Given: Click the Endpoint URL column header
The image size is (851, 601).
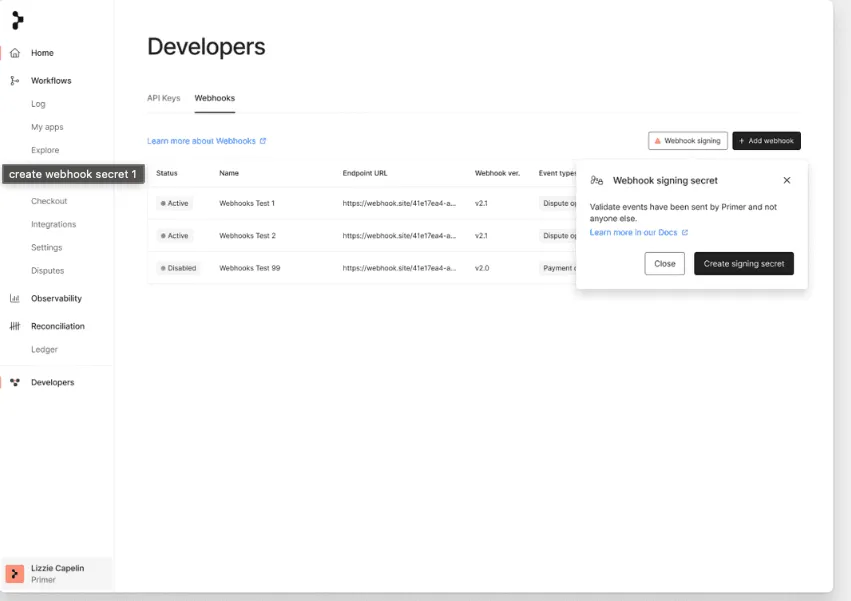Looking at the screenshot, I should (x=365, y=173).
